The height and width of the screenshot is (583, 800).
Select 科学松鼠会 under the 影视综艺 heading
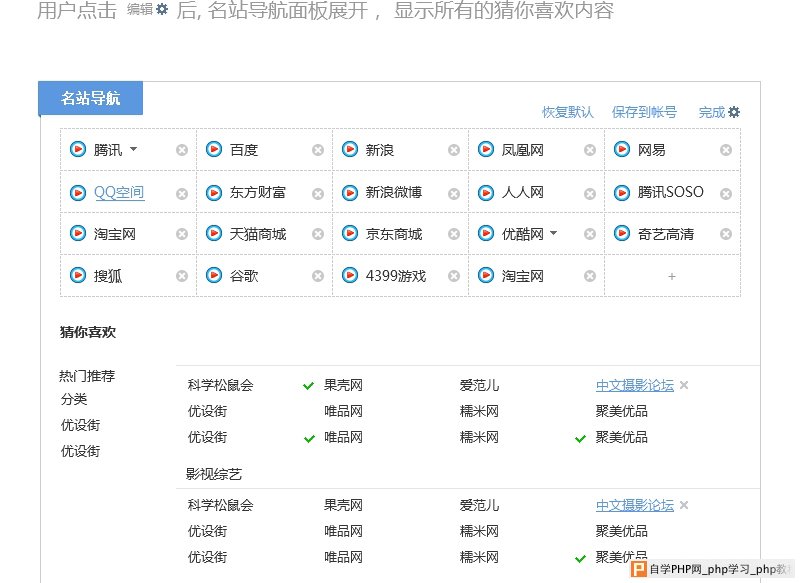point(220,505)
